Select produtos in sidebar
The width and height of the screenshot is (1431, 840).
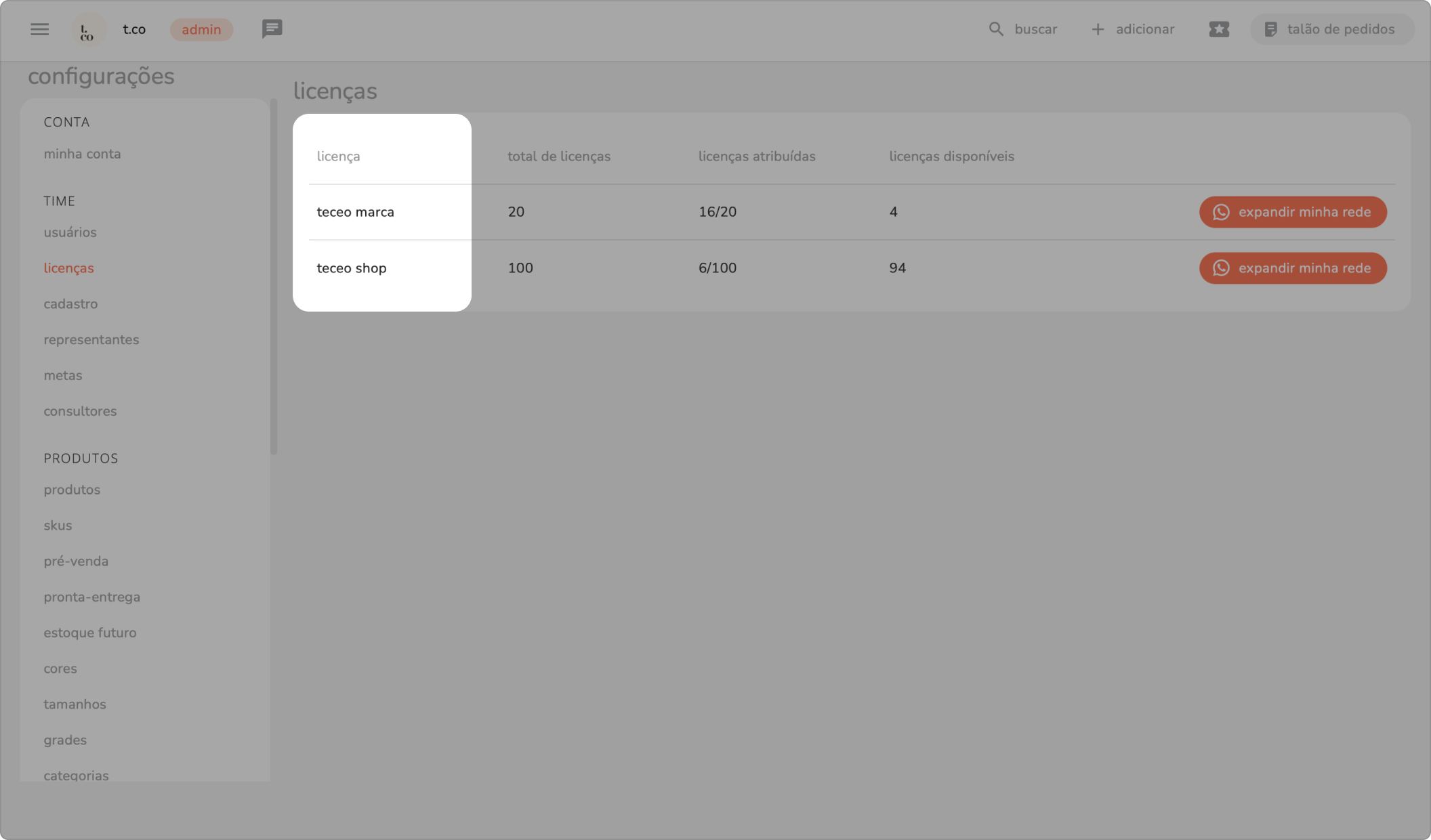(x=72, y=490)
